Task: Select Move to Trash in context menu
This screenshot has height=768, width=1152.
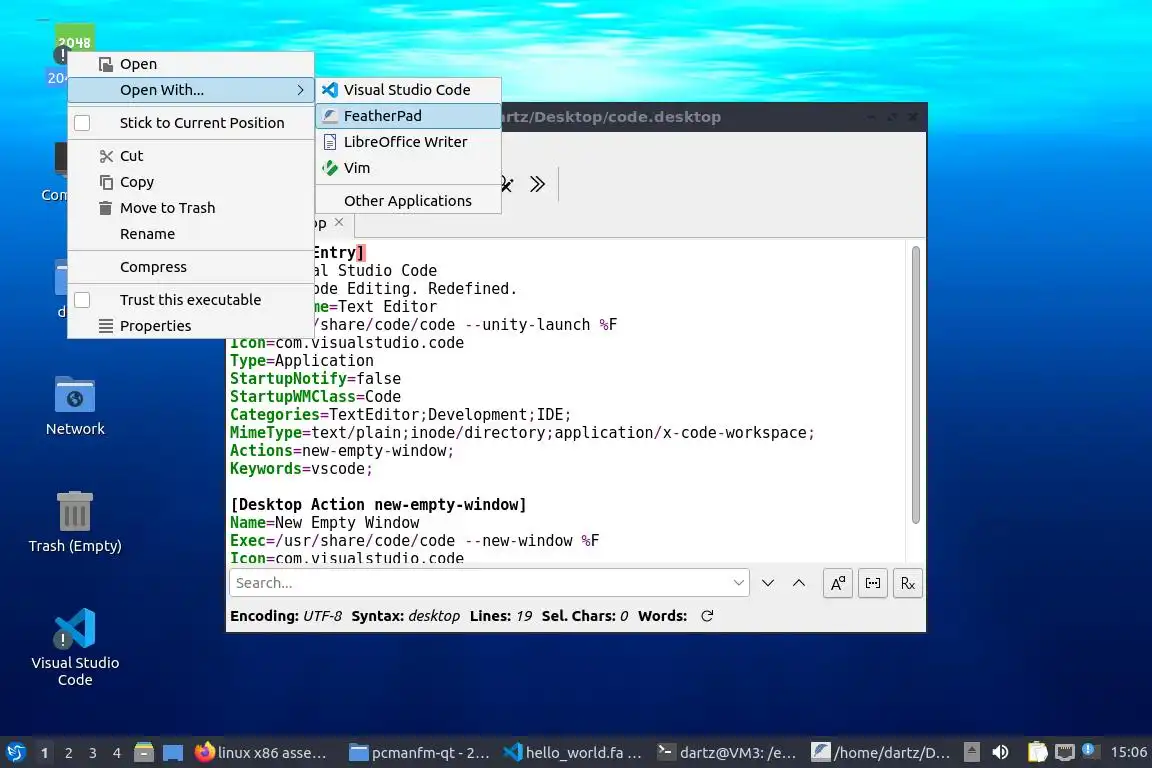Action: (190, 208)
